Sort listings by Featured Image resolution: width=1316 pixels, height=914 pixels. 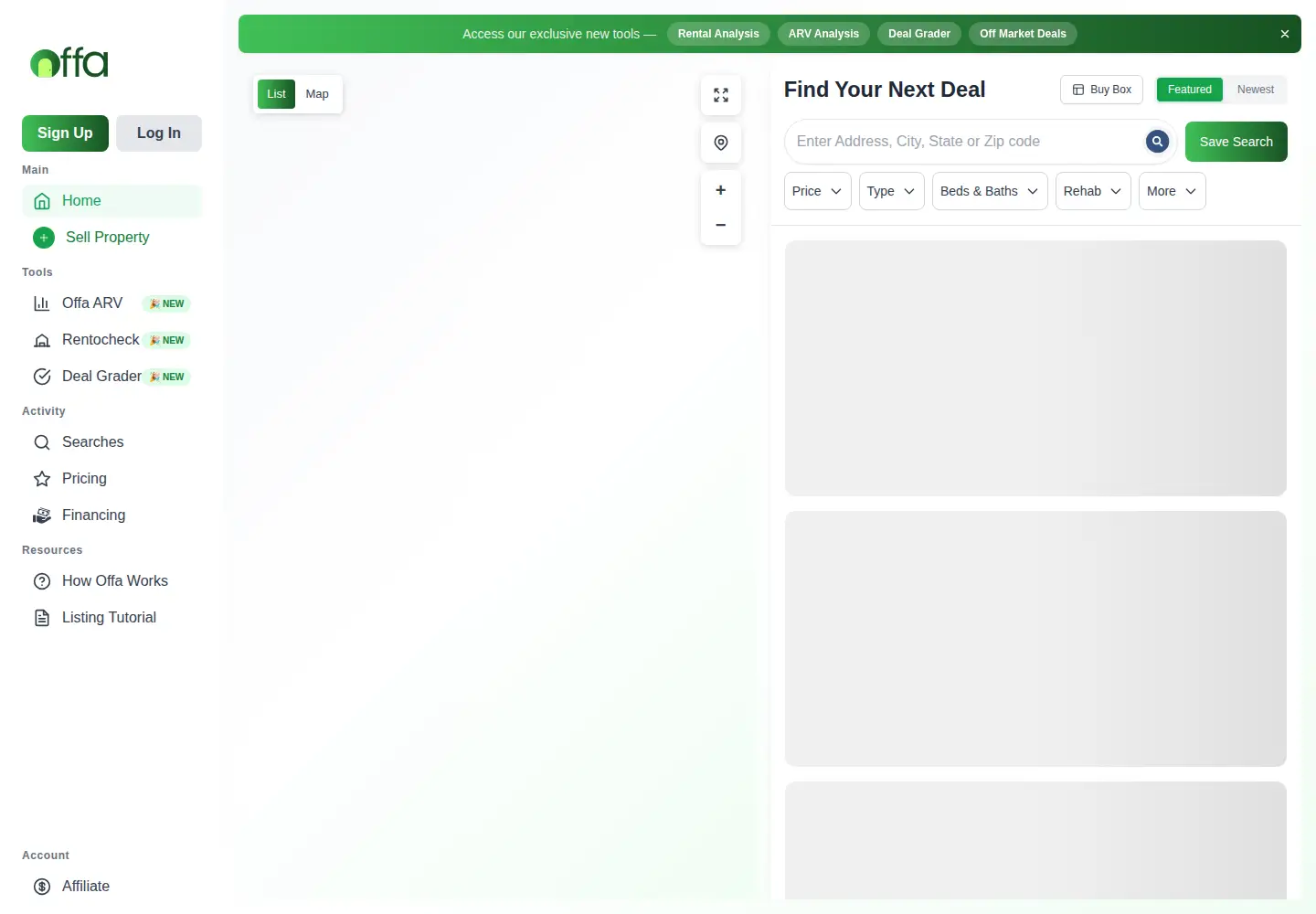tap(1190, 90)
